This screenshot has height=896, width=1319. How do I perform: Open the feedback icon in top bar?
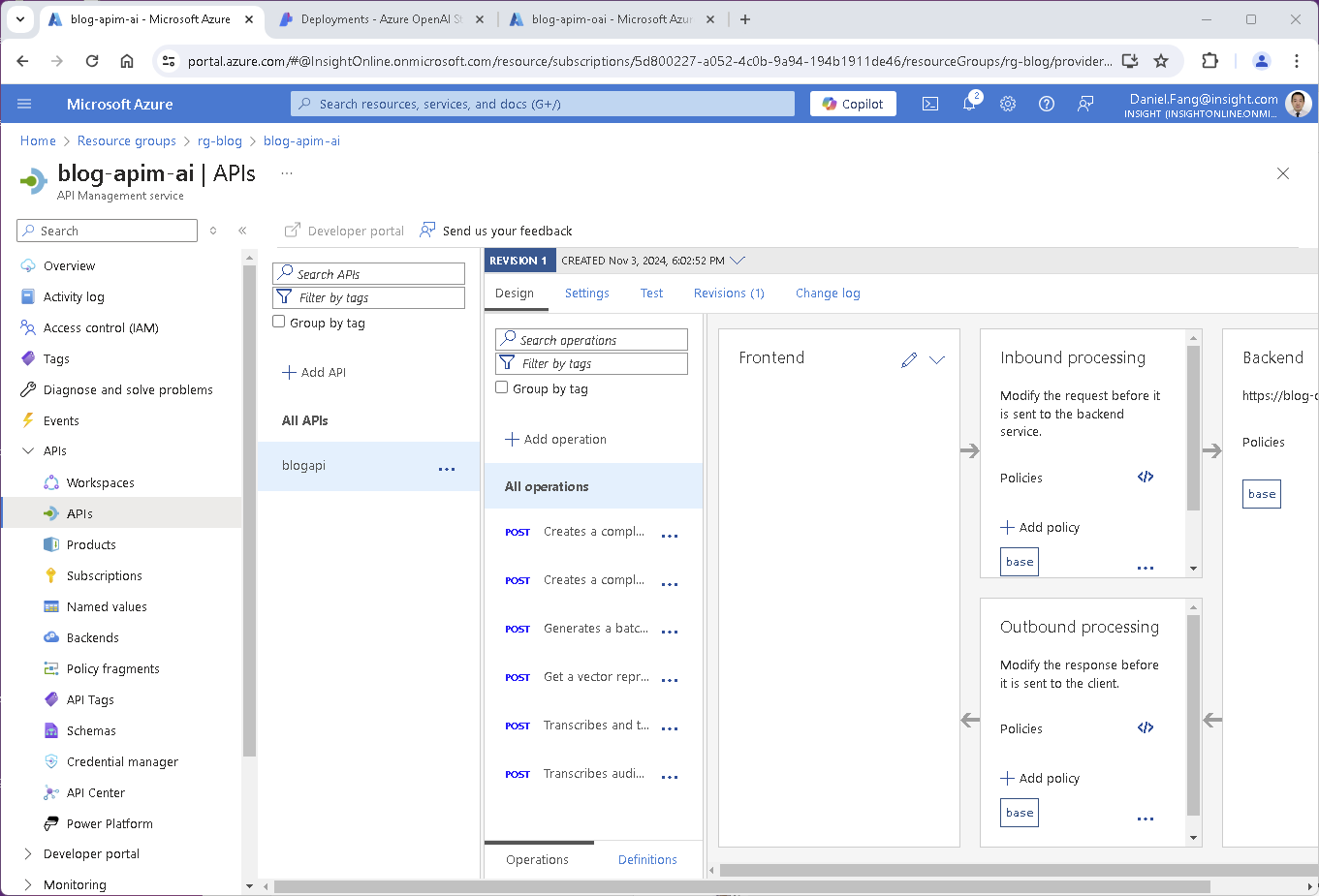pyautogui.click(x=1085, y=104)
